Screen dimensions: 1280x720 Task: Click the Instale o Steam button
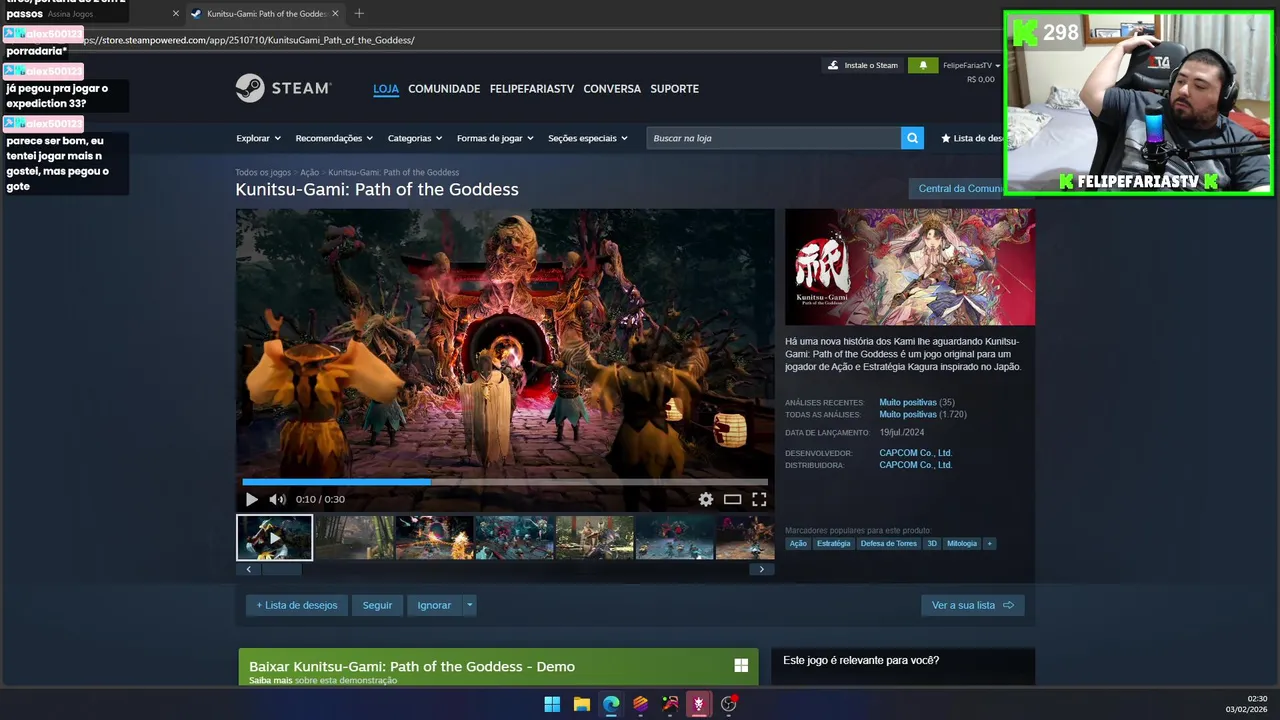pos(862,65)
